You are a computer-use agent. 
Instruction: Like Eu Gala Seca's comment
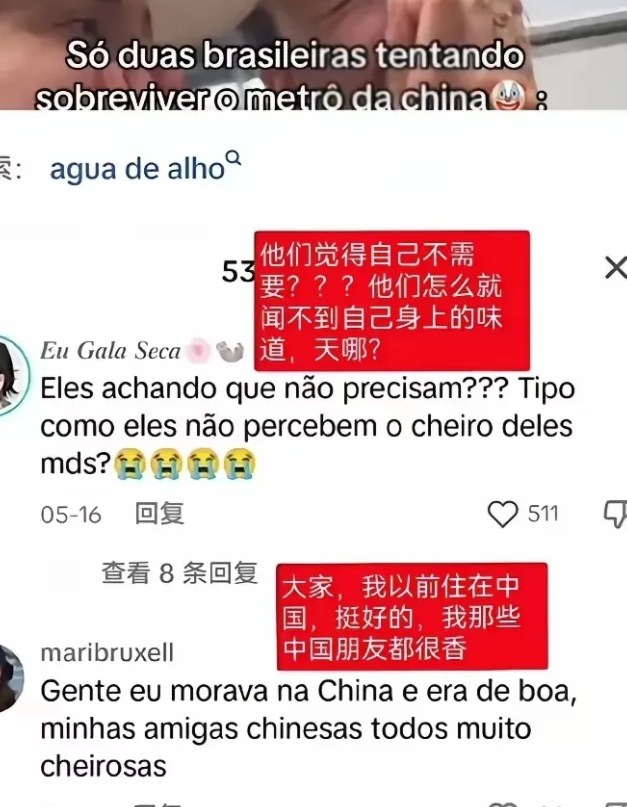point(502,514)
